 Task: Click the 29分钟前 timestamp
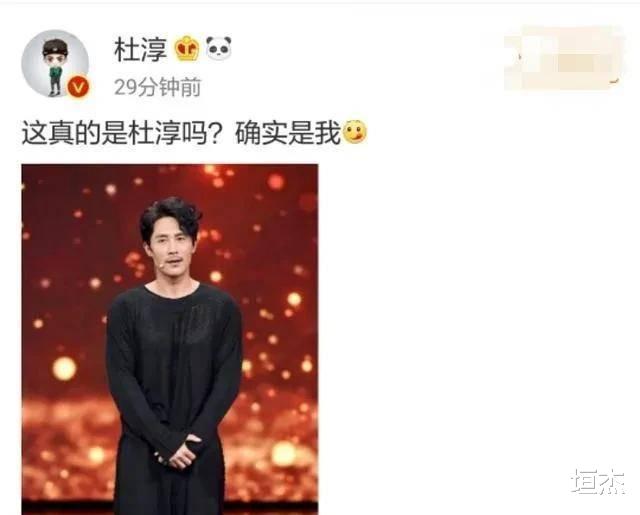click(158, 87)
